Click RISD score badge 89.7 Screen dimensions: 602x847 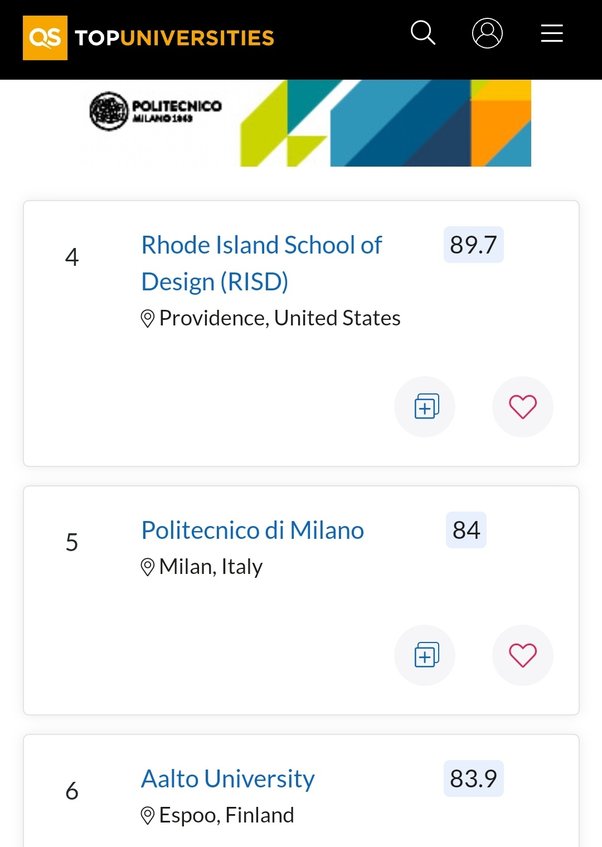tap(473, 245)
